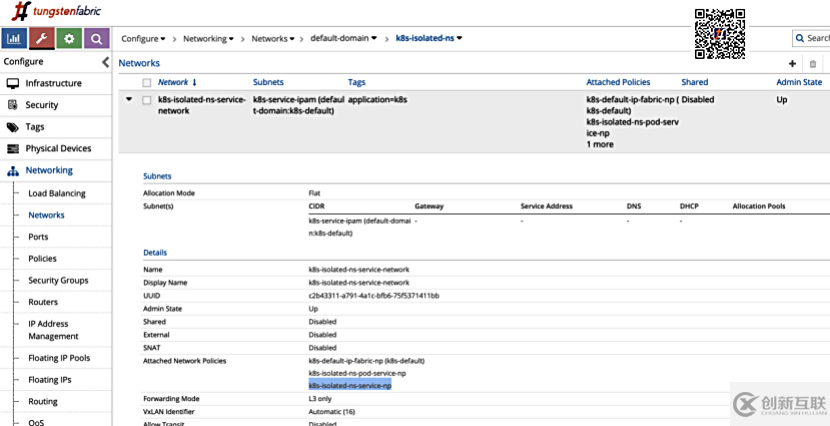The image size is (830, 426).
Task: Click the Details section heading
Action: point(155,253)
